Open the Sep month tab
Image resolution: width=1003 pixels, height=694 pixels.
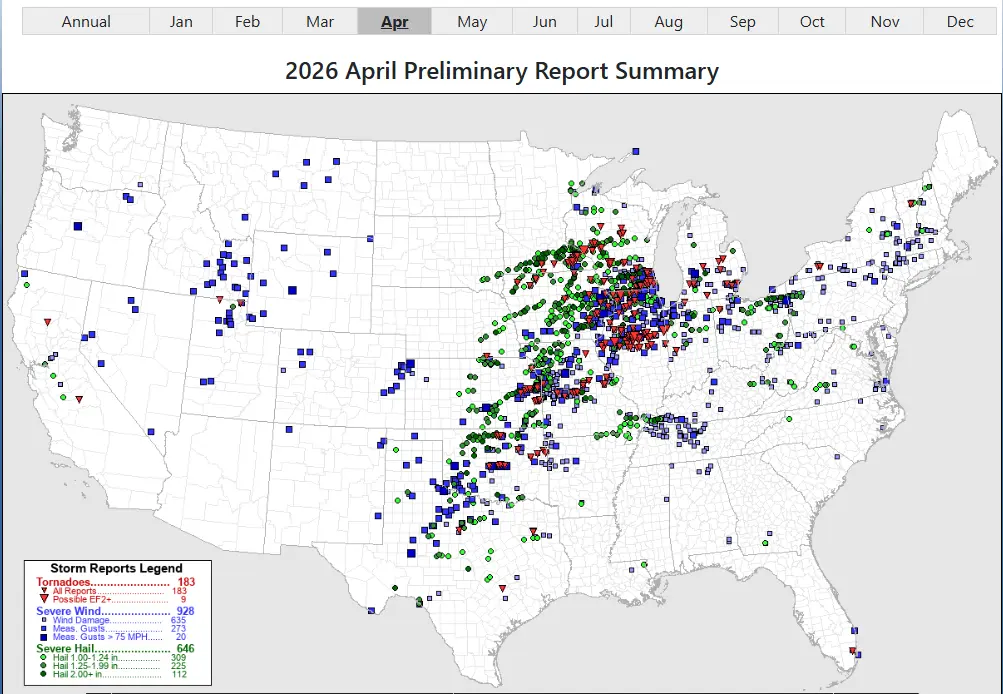(742, 22)
